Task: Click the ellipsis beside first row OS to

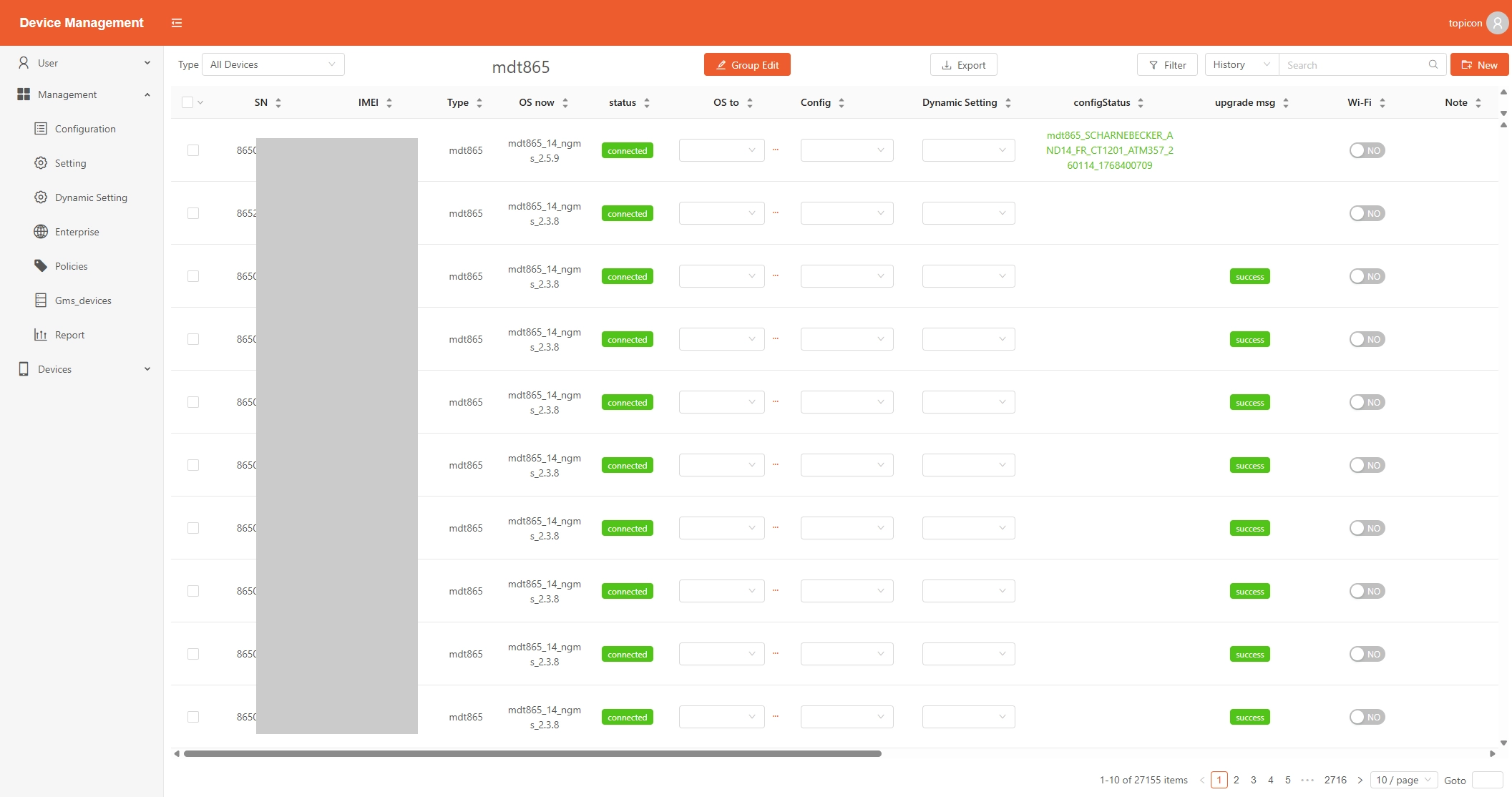Action: click(x=776, y=150)
